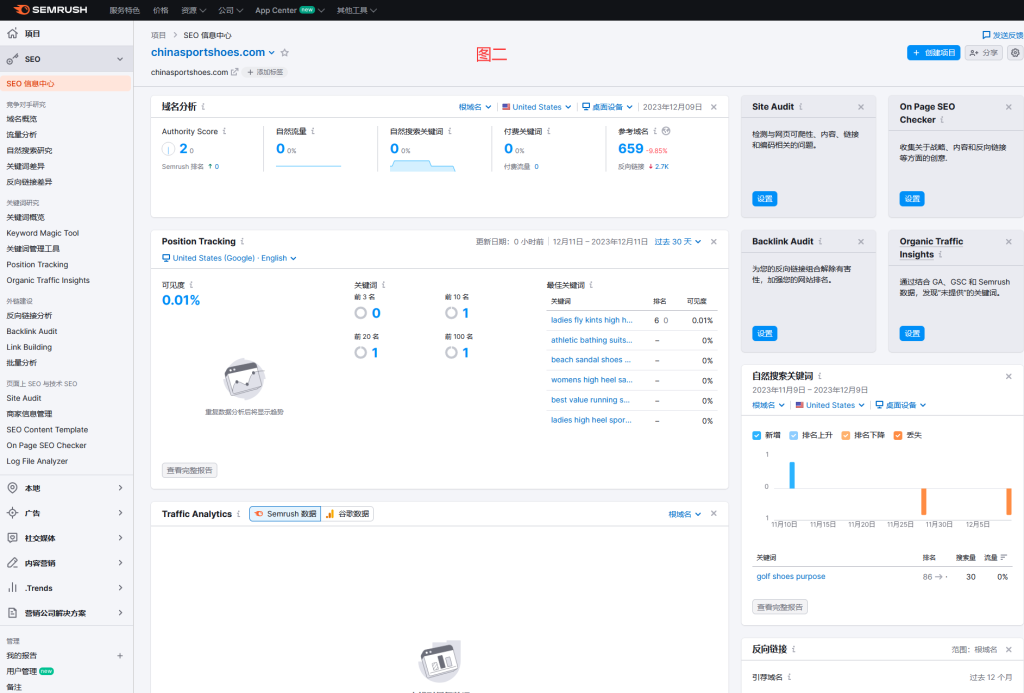Open the 公司 dropdown in top navigation

point(231,10)
